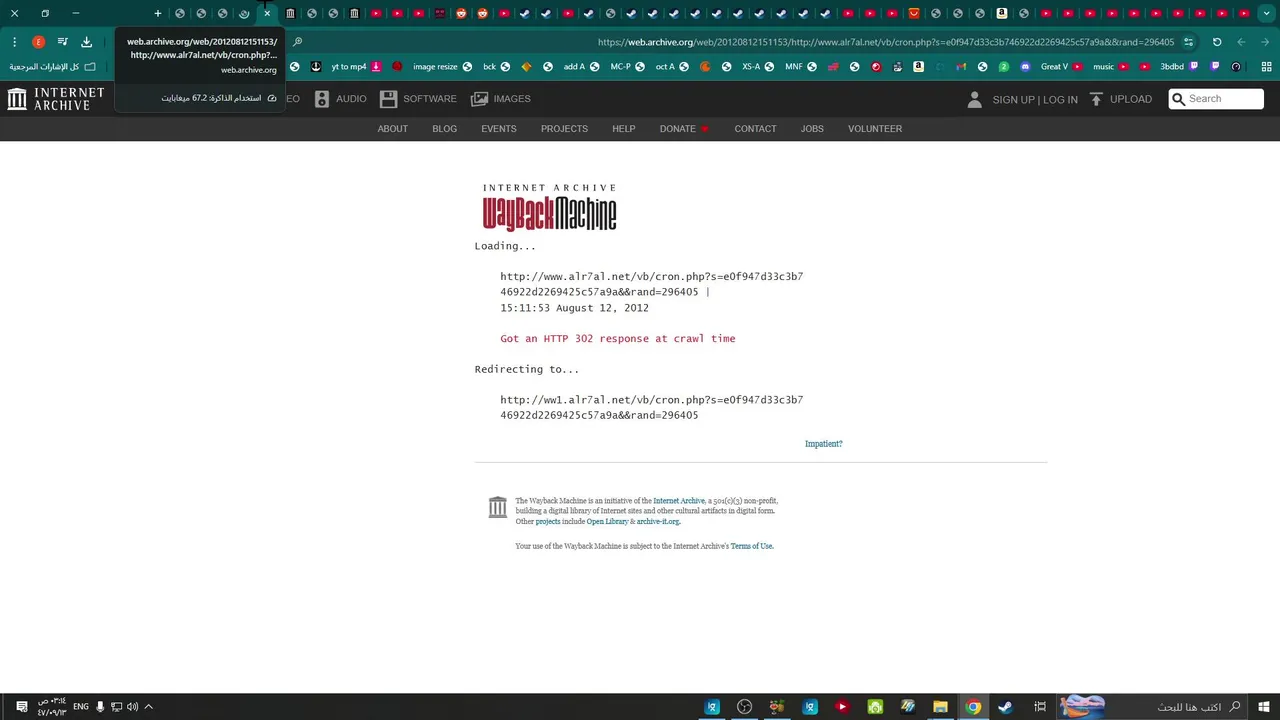This screenshot has width=1280, height=720.
Task: Open the 'MC-P' bookmark
Action: pos(628,67)
